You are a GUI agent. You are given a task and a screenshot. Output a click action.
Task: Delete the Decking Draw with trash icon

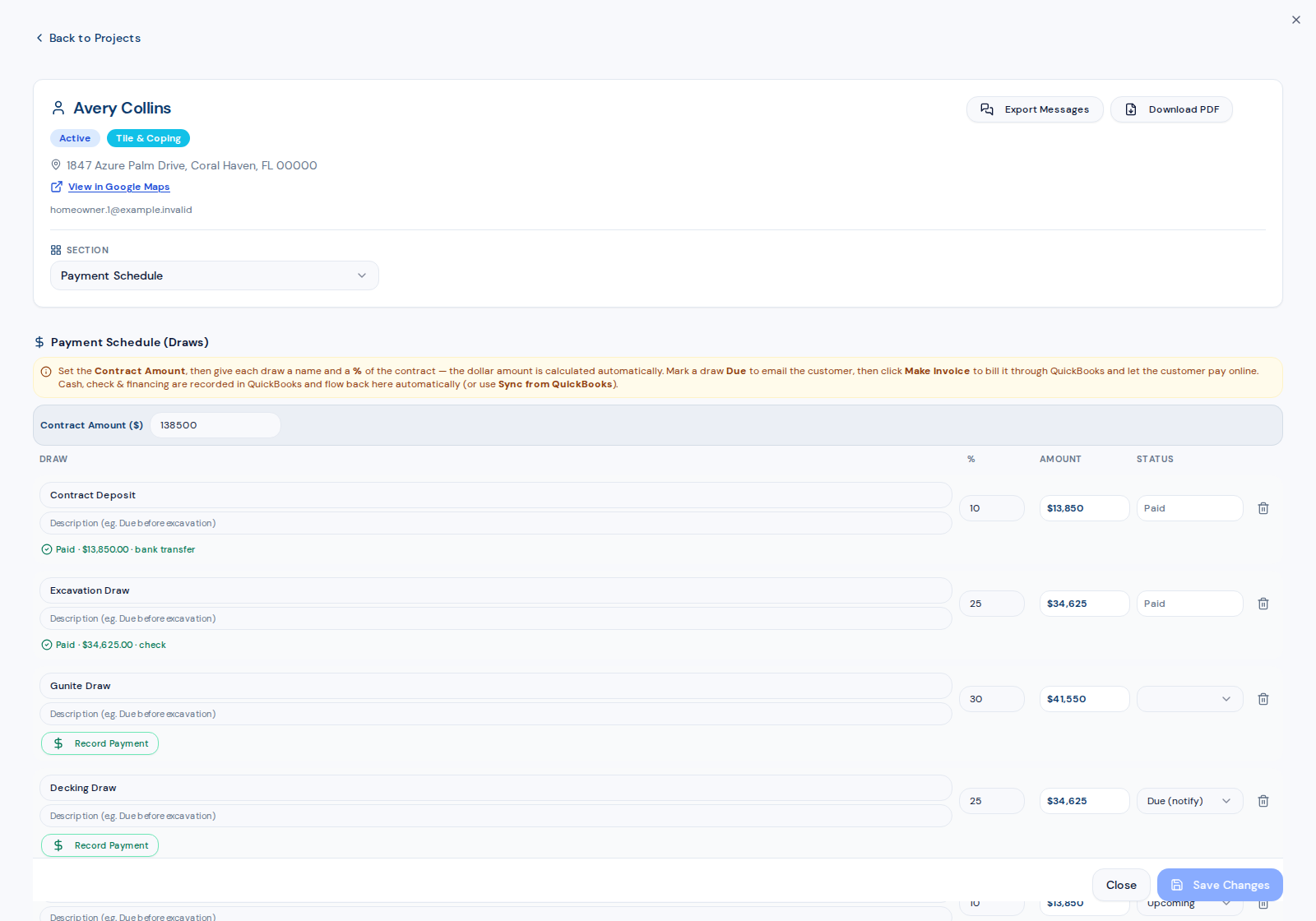[1263, 801]
